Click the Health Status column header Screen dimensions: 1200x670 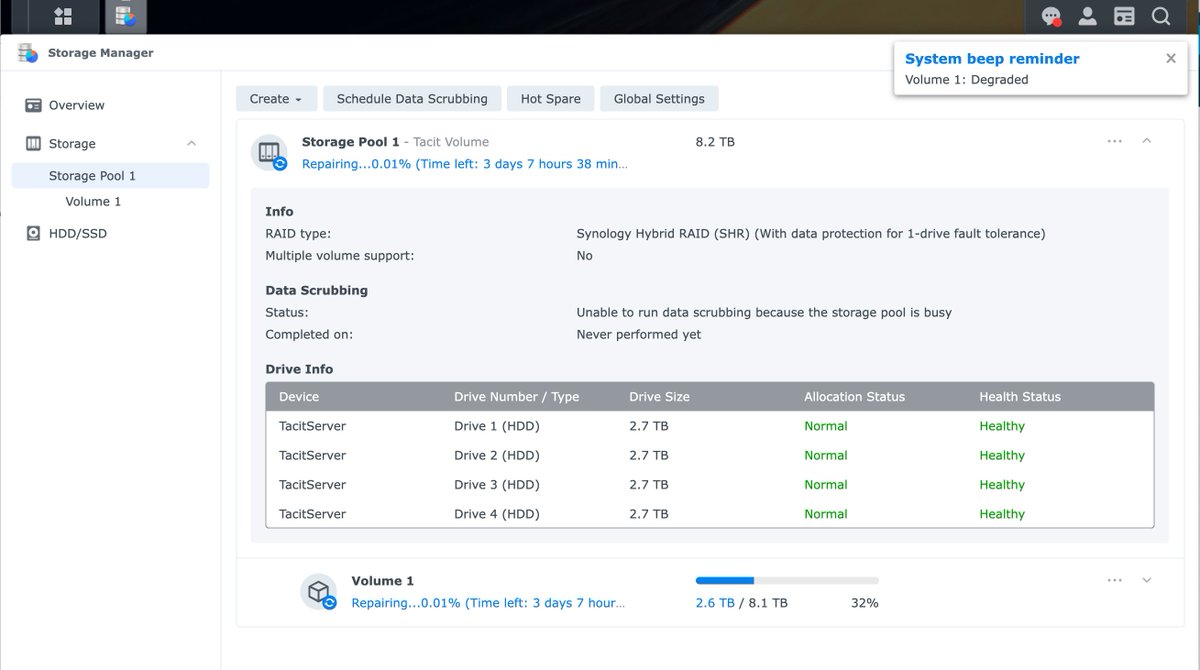1020,397
